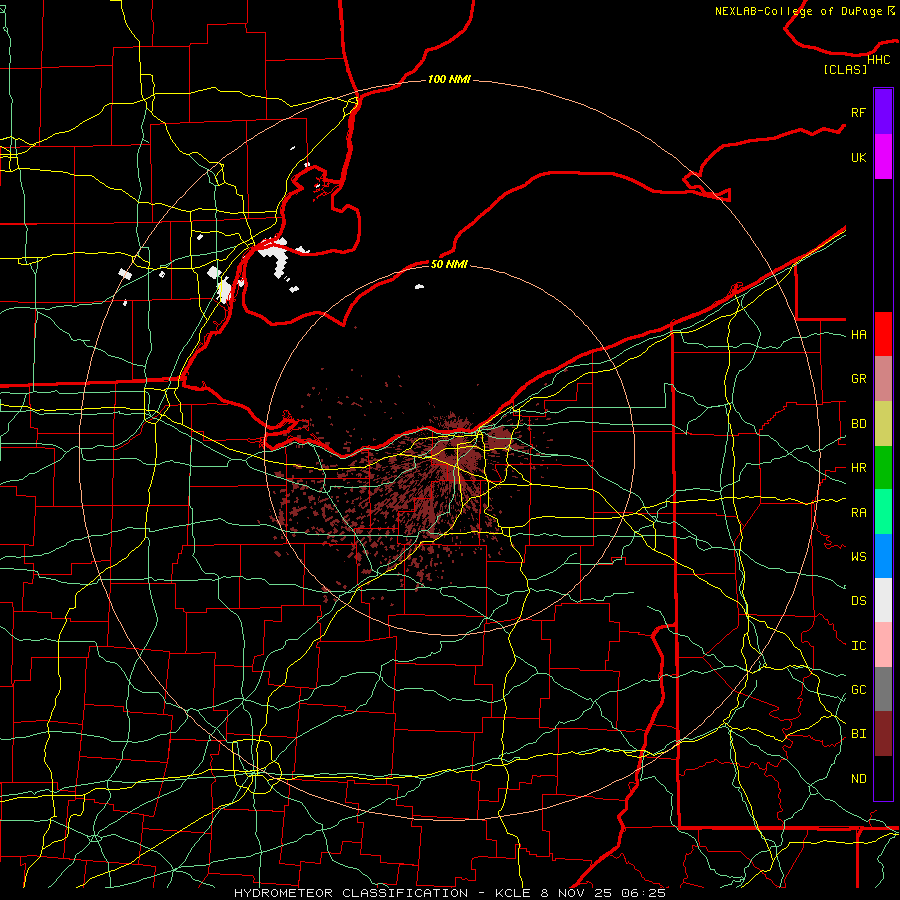Select the BD yellow legend swatch

[883, 423]
